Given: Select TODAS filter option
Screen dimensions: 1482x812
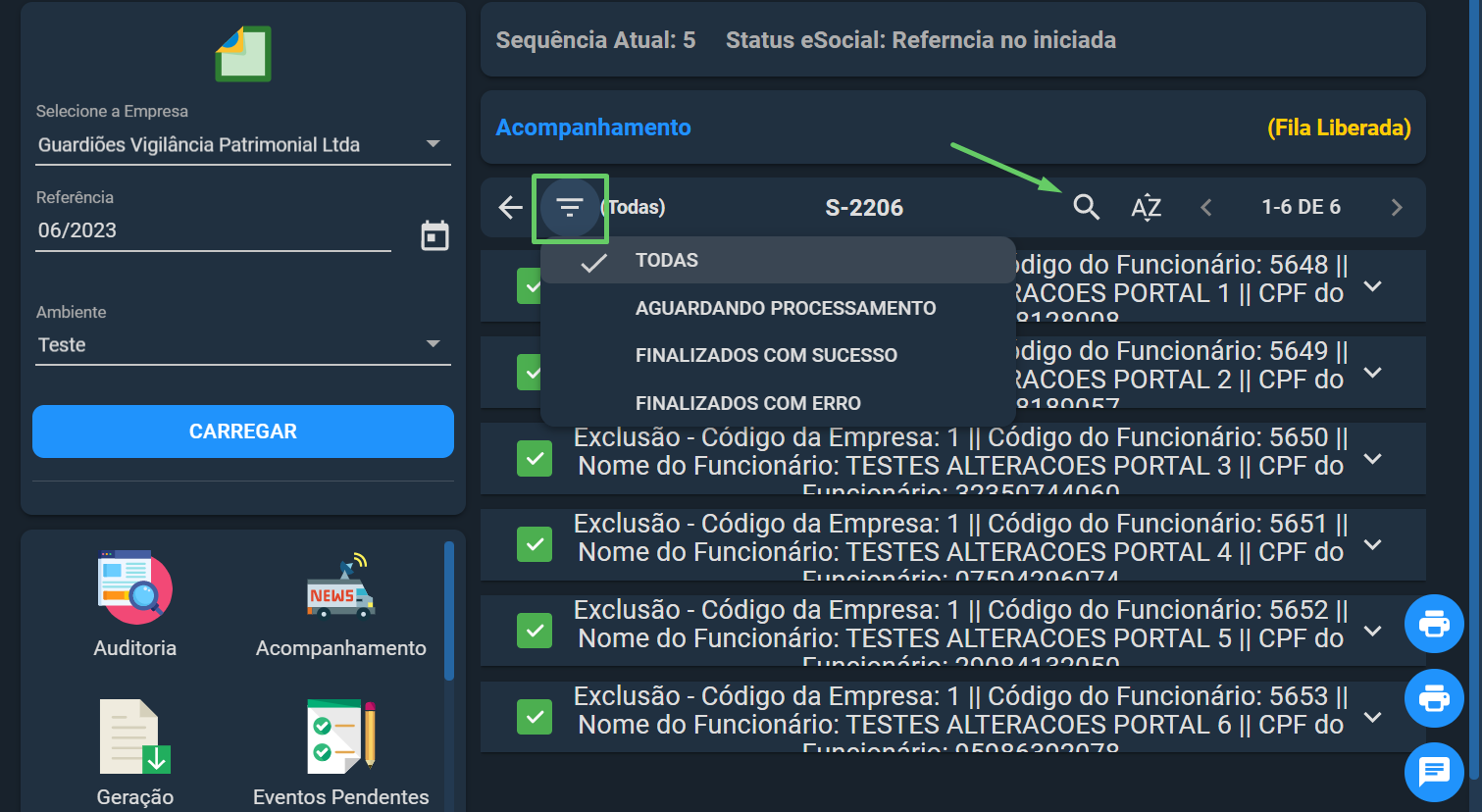Looking at the screenshot, I should click(778, 261).
